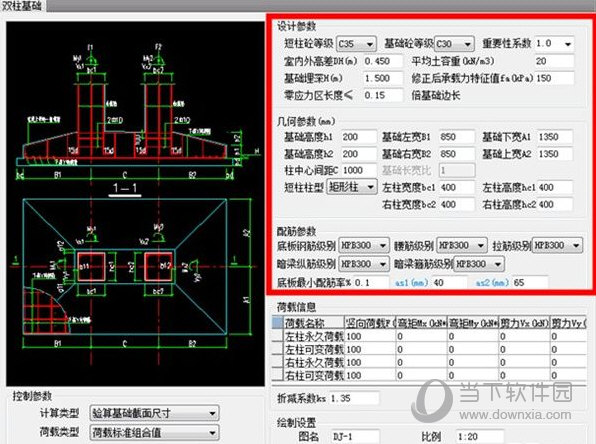Click the 承载力特征值fa field 150

pos(554,78)
